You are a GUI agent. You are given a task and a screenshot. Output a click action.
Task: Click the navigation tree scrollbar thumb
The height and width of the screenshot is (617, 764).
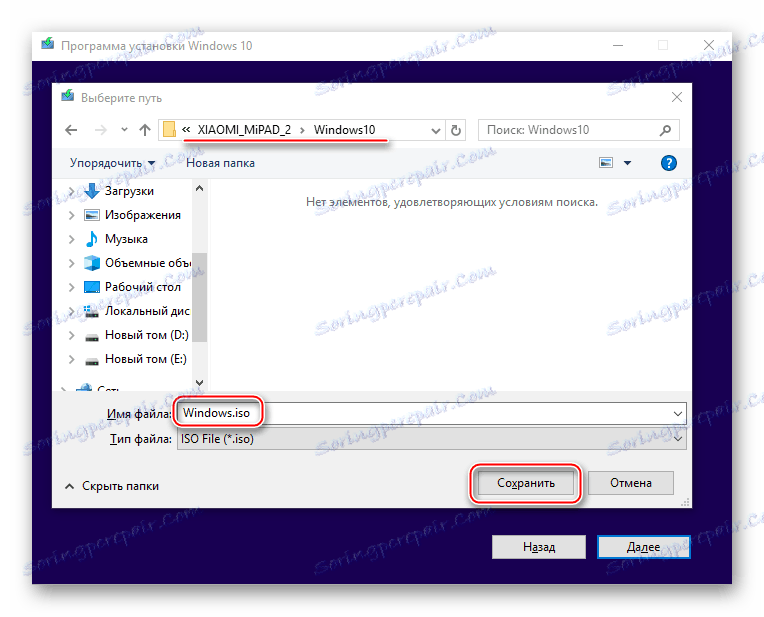coord(199,297)
